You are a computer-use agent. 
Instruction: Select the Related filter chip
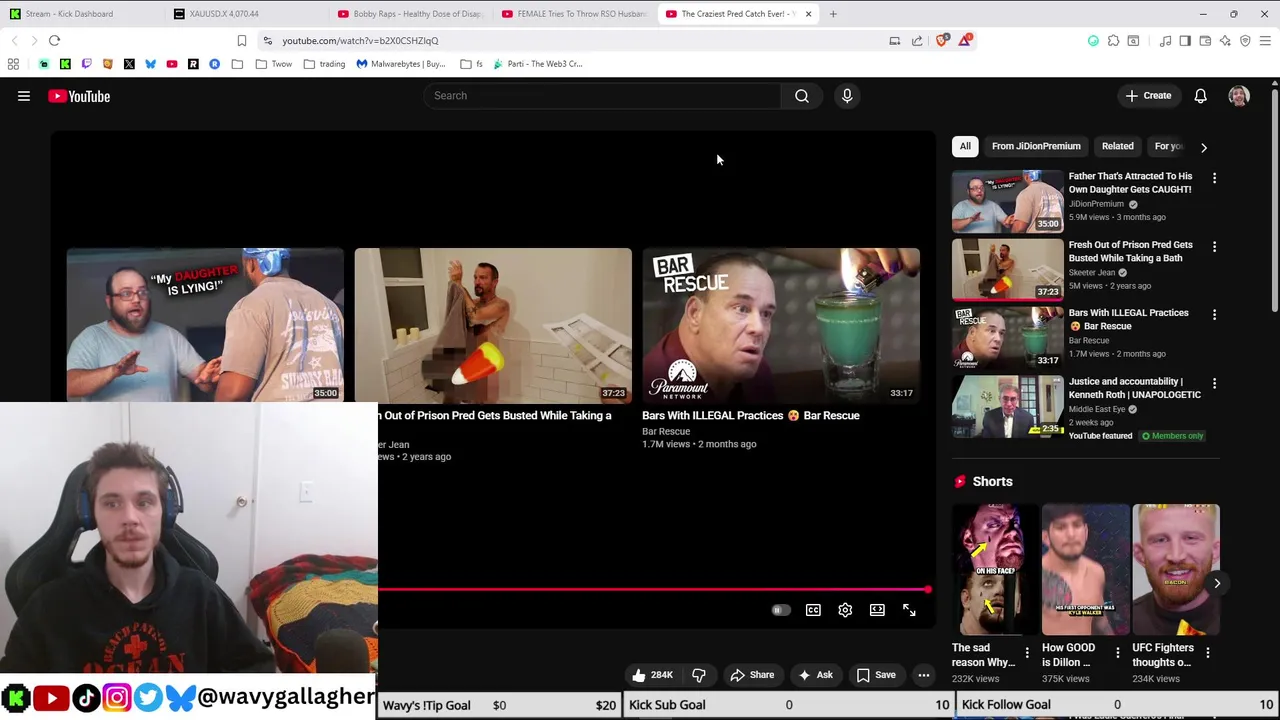coord(1117,146)
